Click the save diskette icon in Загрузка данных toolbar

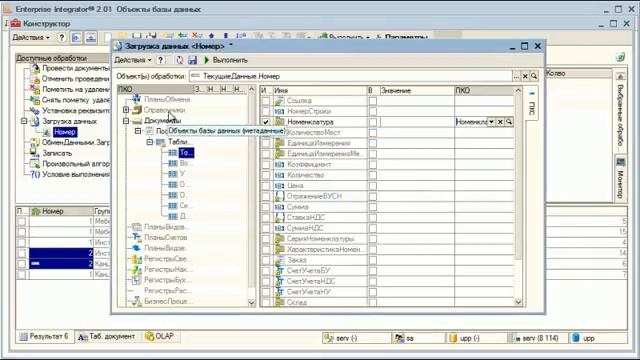pos(193,60)
